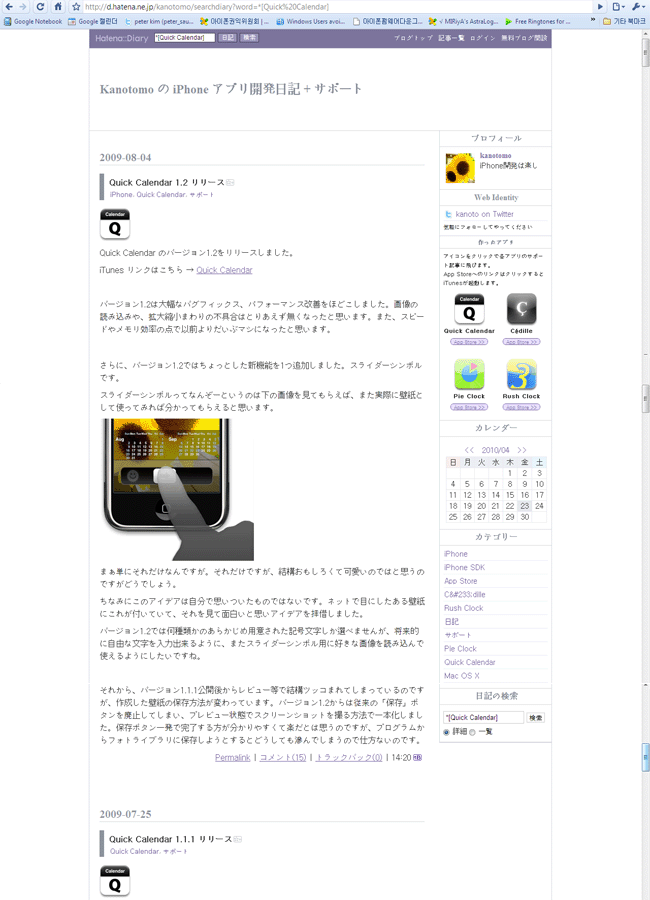Click the App Store button under Pie Clock
650x900 pixels.
tap(469, 407)
